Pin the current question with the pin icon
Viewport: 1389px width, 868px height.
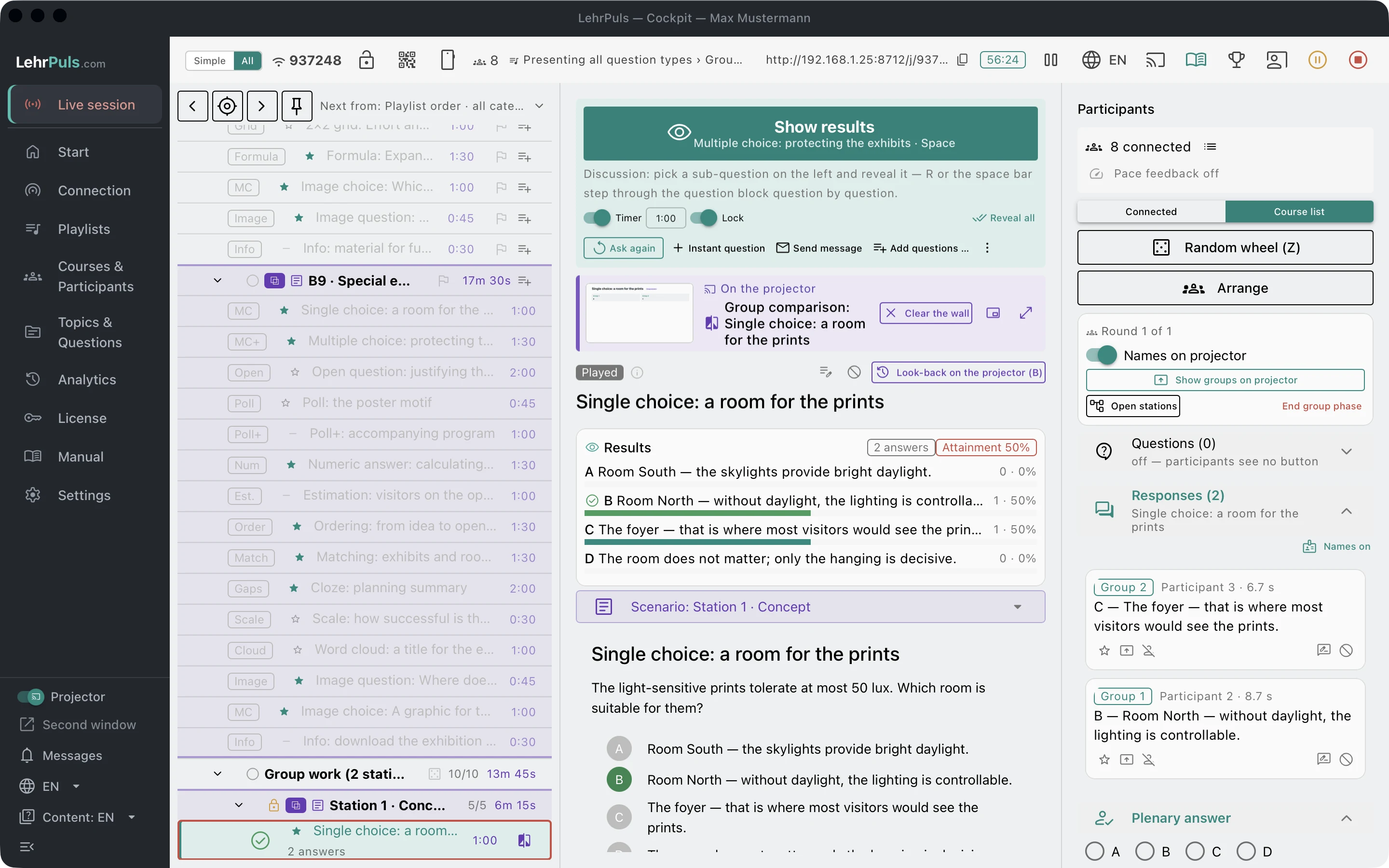click(297, 106)
